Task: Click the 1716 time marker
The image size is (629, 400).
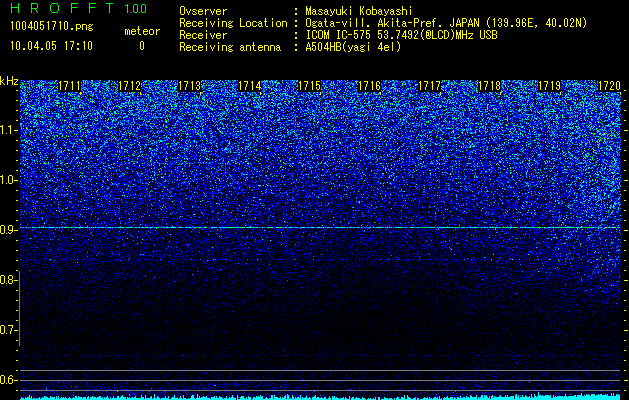Action: coord(369,86)
